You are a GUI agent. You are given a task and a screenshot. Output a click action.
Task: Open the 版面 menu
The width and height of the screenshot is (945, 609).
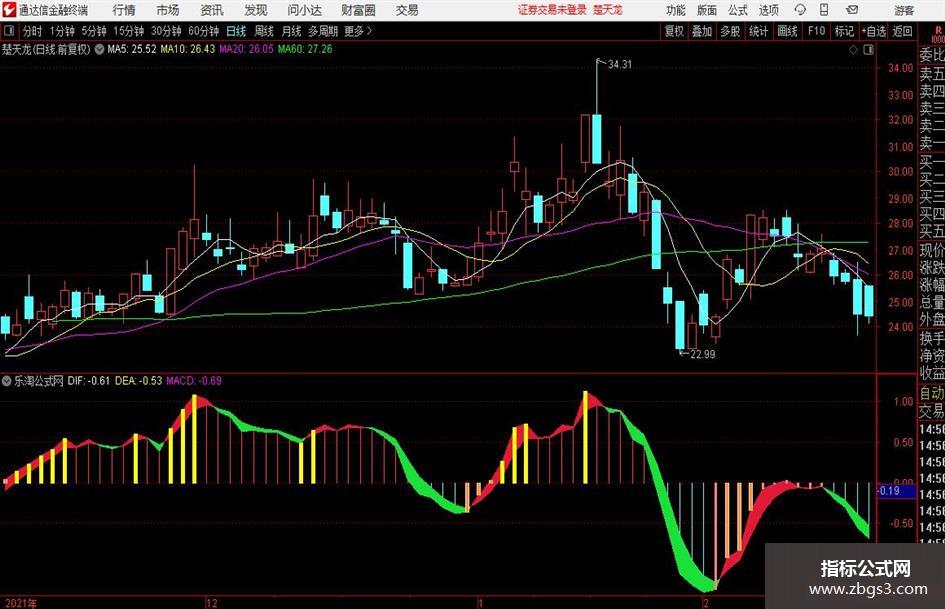[x=706, y=10]
